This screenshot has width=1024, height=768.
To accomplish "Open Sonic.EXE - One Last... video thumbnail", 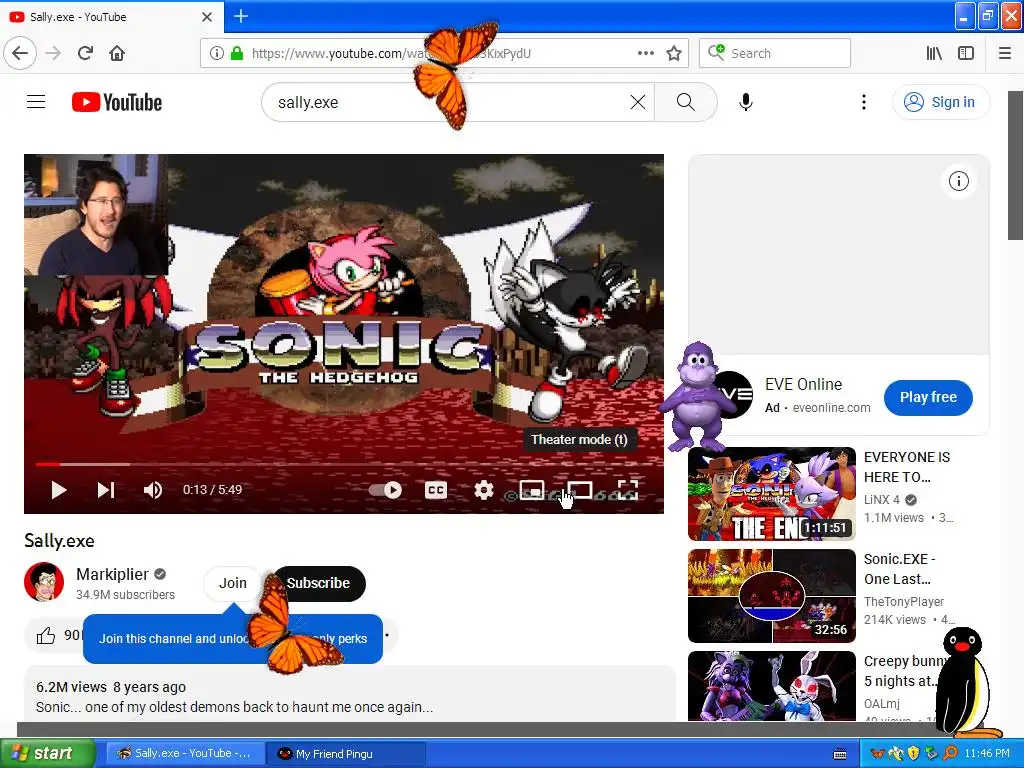I will tap(772, 596).
